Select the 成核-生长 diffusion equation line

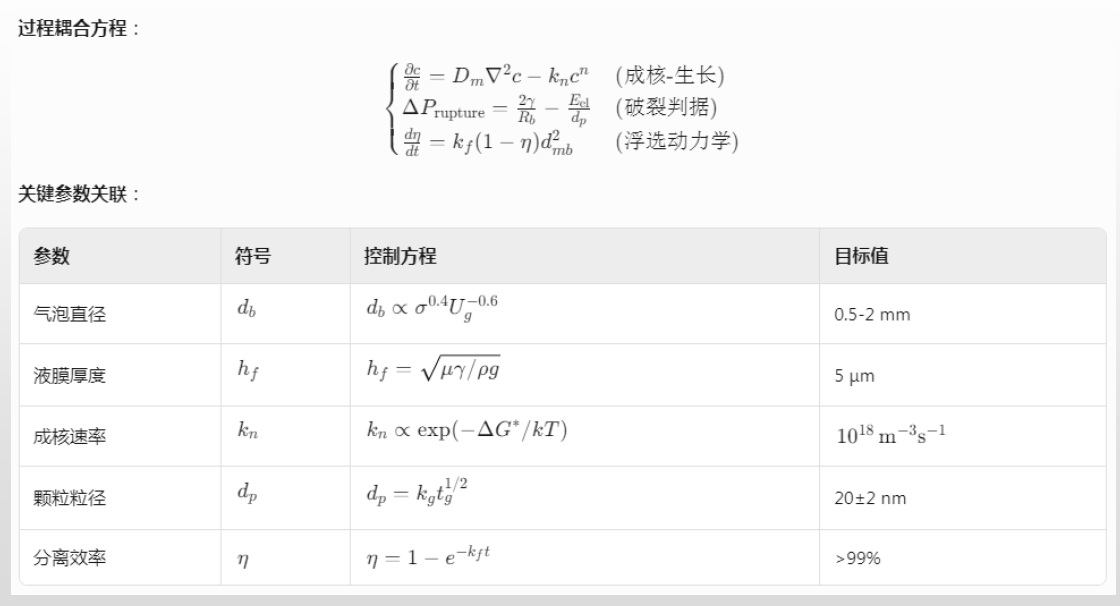point(558,74)
